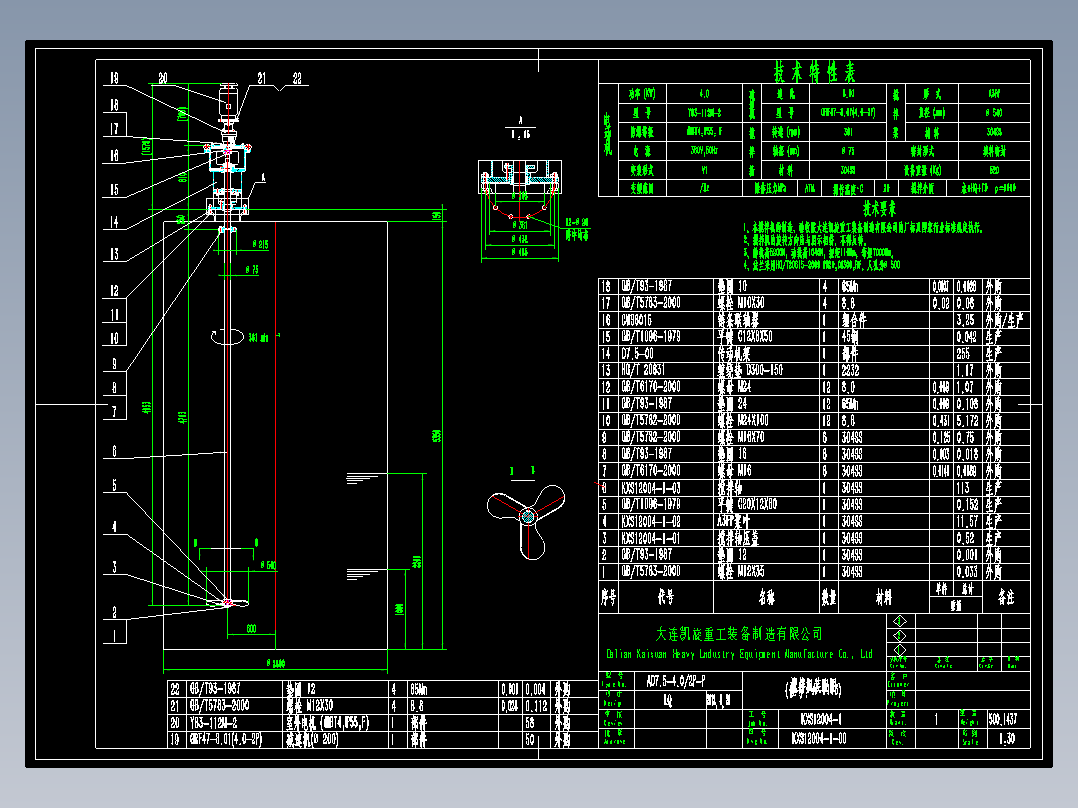
Task: Click the '备注' column header
Action: [1006, 597]
